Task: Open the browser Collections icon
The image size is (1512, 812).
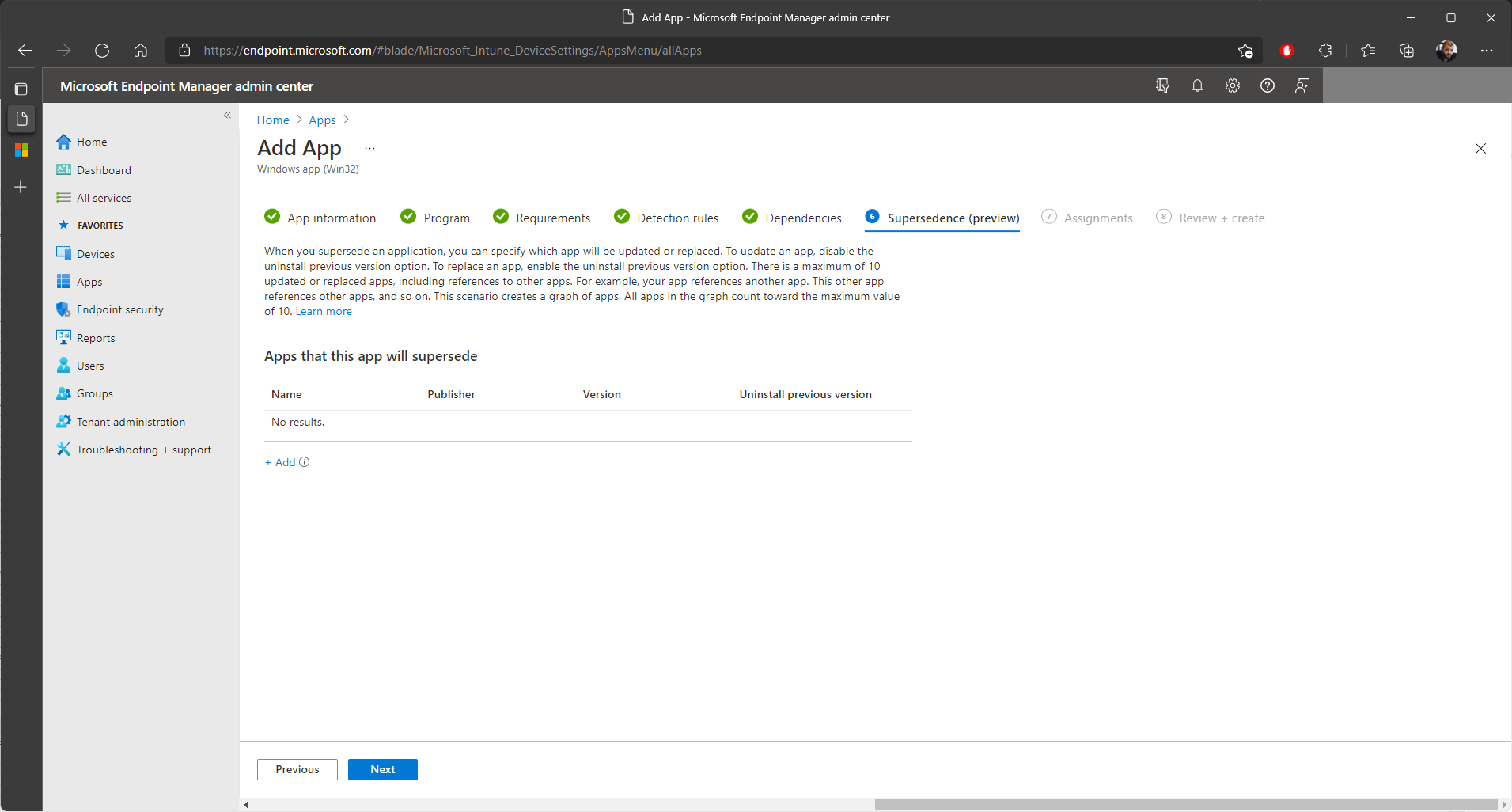Action: [1407, 51]
